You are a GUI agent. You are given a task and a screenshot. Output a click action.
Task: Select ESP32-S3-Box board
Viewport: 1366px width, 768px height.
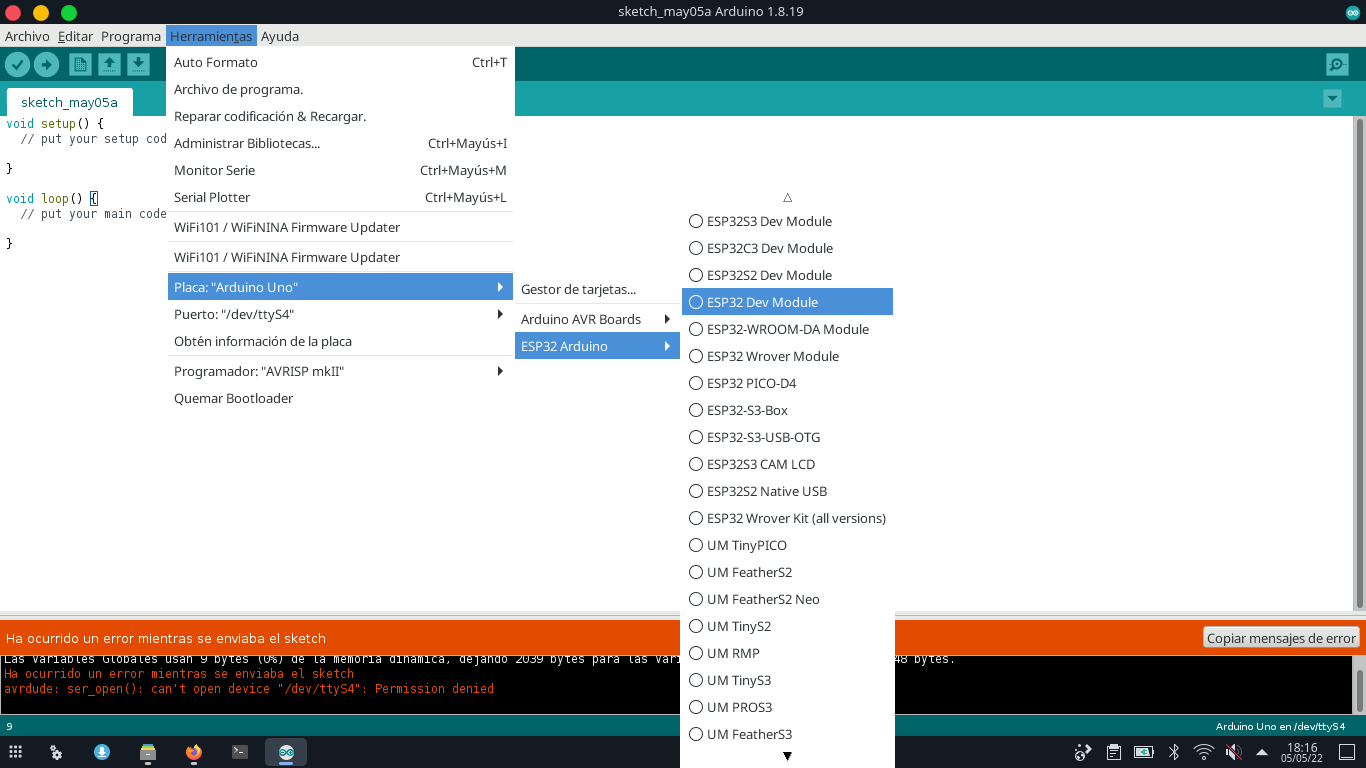(787, 410)
